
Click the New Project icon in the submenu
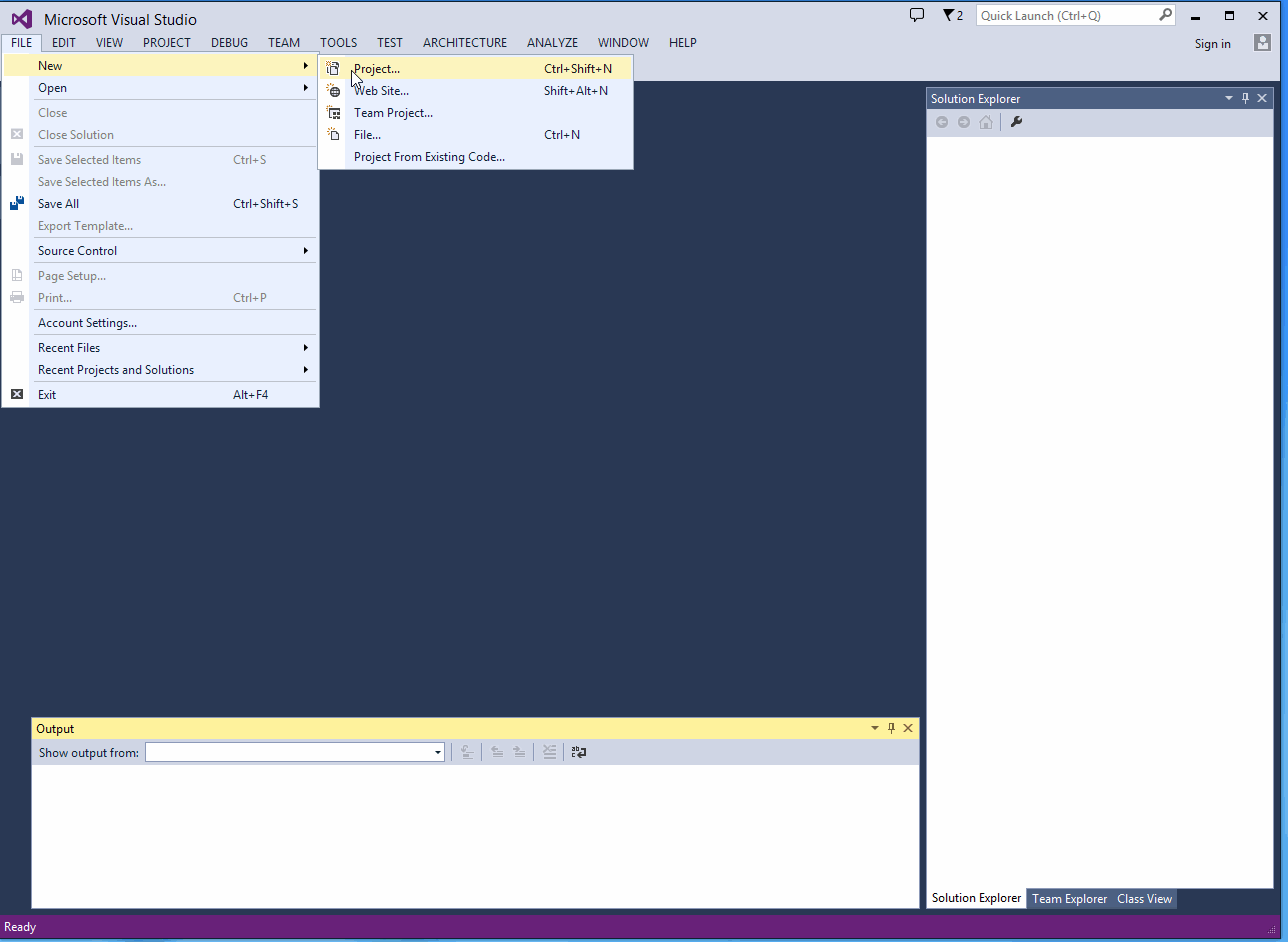pyautogui.click(x=334, y=69)
